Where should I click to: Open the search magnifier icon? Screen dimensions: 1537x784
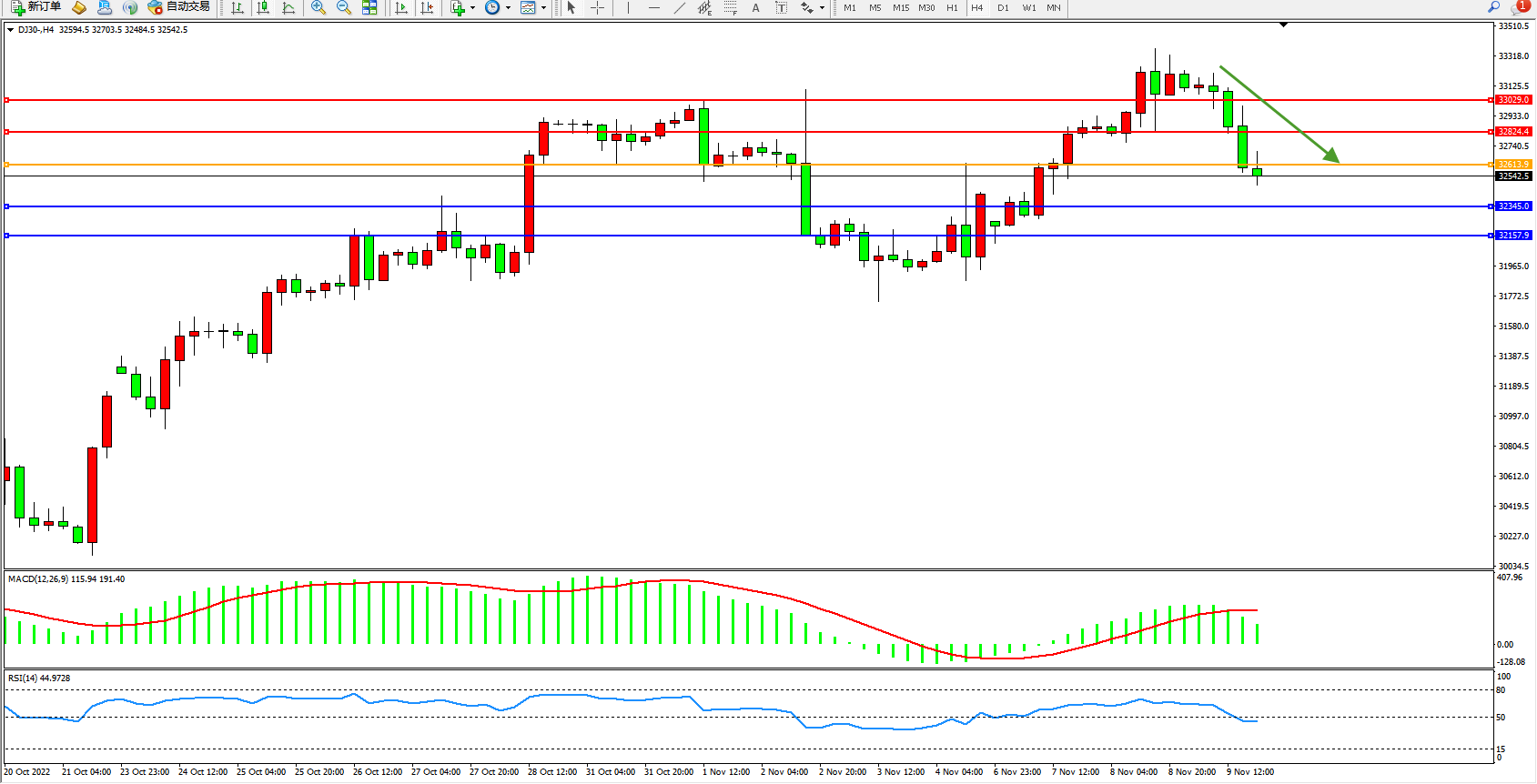[1493, 7]
